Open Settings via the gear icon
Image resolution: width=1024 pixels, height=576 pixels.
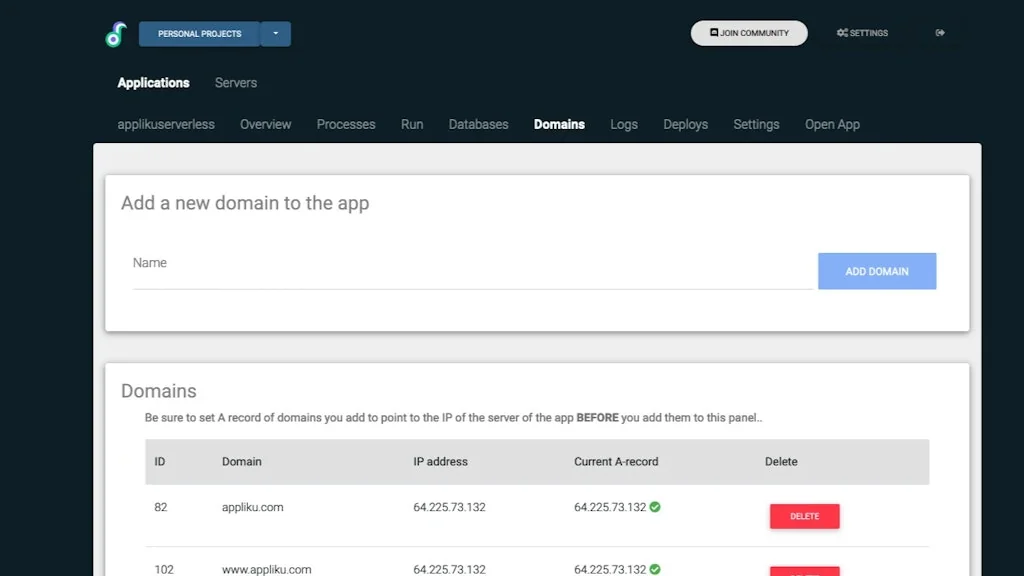[x=861, y=32]
